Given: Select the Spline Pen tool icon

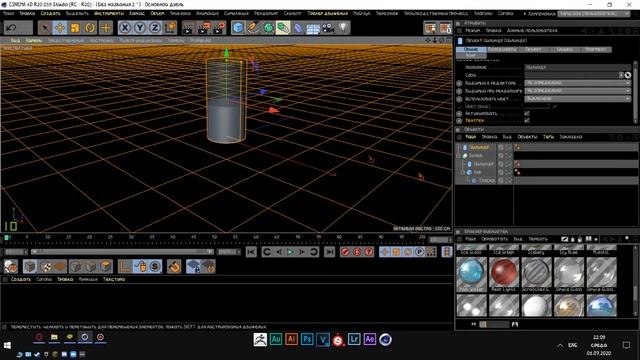Looking at the screenshot, I should (253, 28).
